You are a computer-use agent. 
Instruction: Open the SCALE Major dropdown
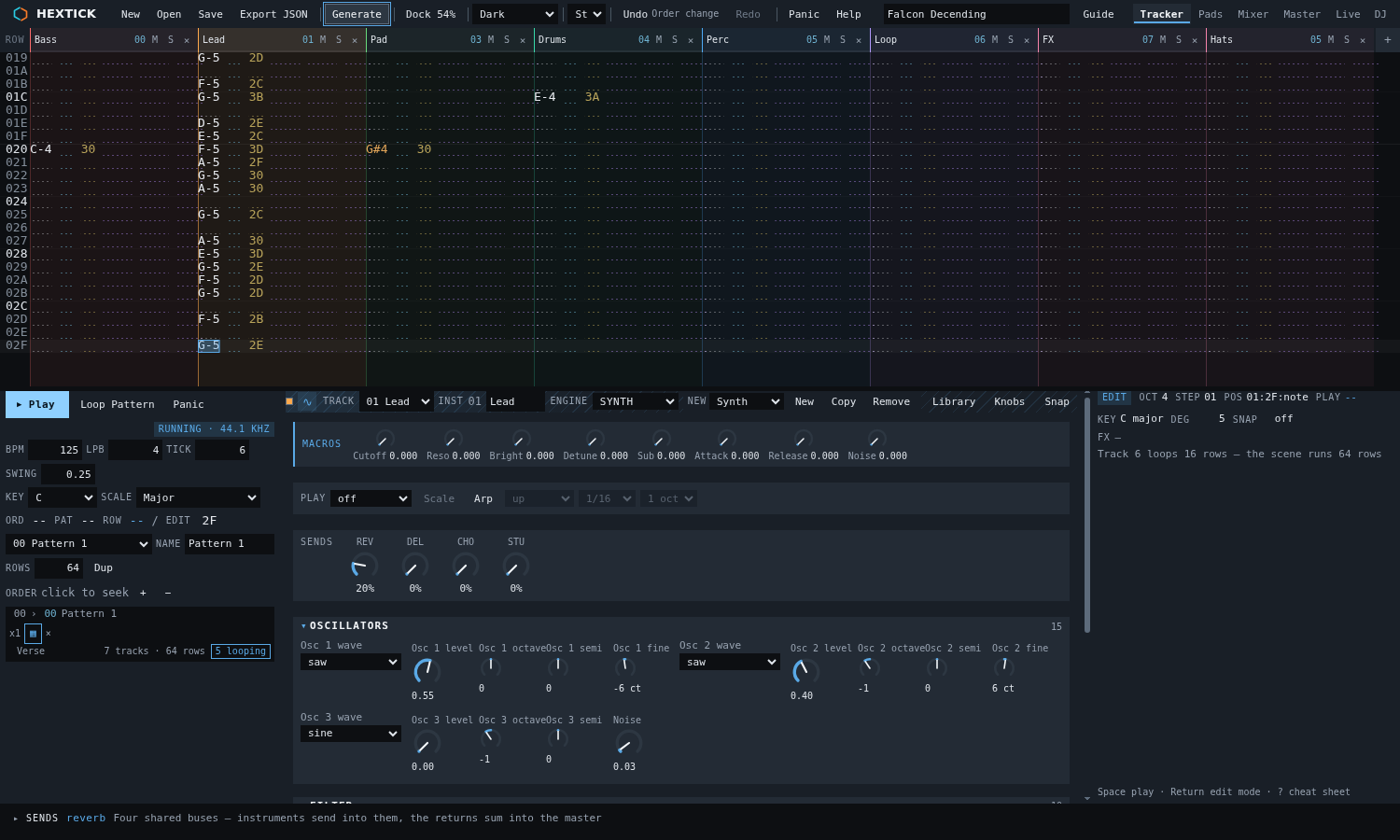[198, 497]
